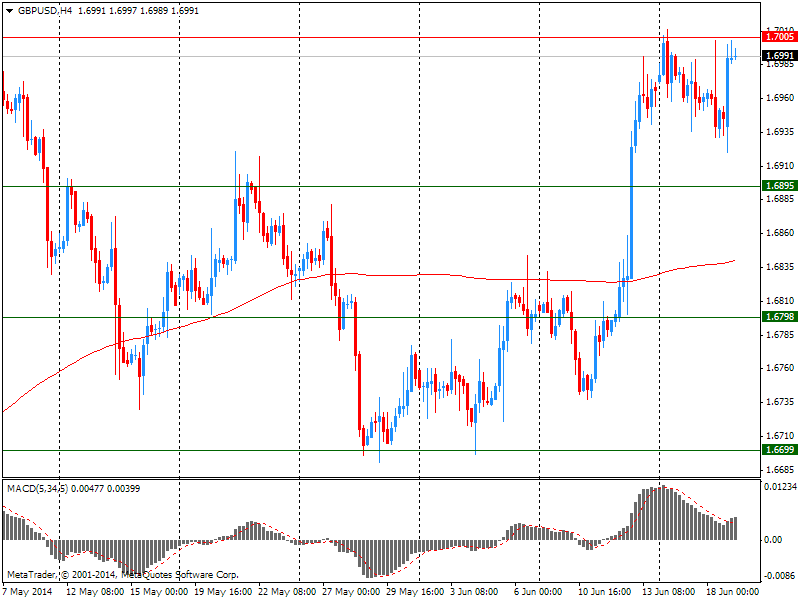
Task: Click the 13 Jun 08:00 time label
Action: click(x=668, y=592)
